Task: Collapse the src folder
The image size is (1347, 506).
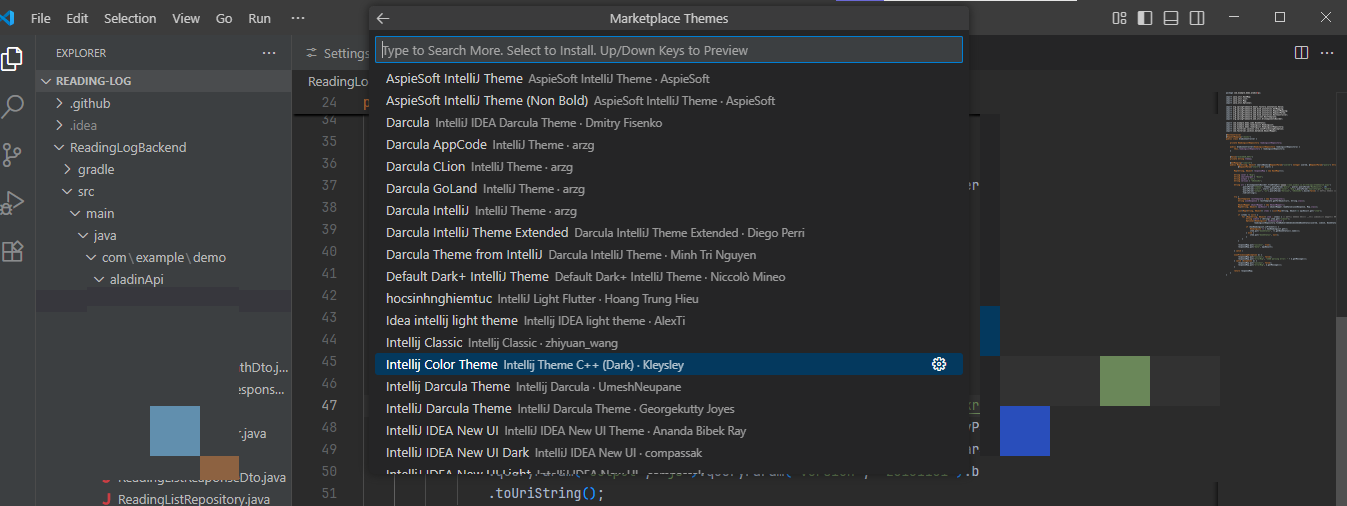Action: pos(163,191)
